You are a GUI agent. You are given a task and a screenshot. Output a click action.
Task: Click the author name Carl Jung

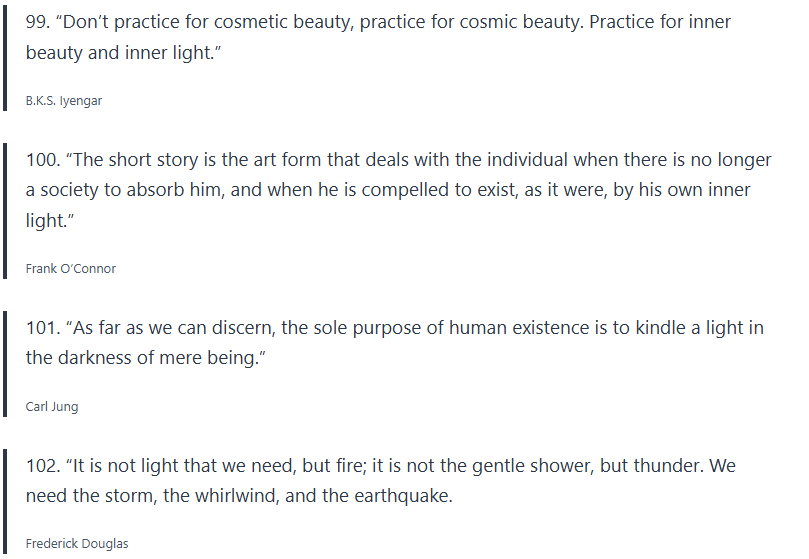[x=52, y=407]
